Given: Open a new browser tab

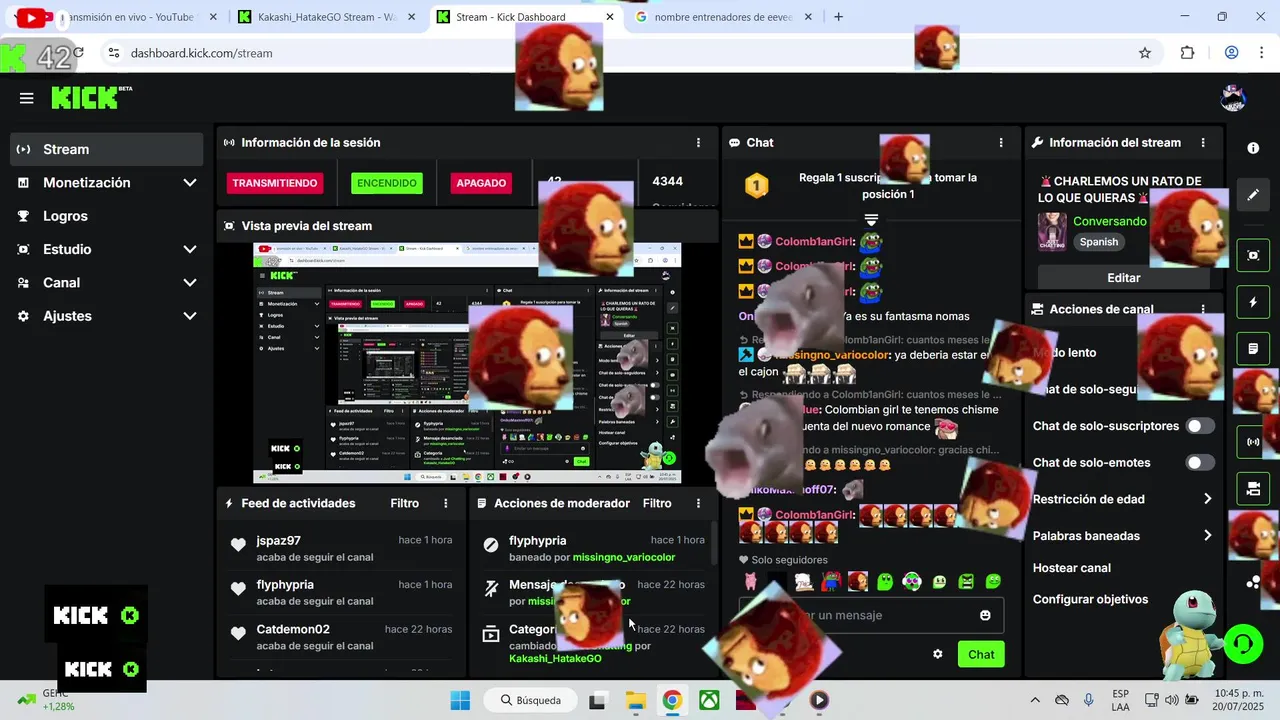Looking at the screenshot, I should click(838, 17).
